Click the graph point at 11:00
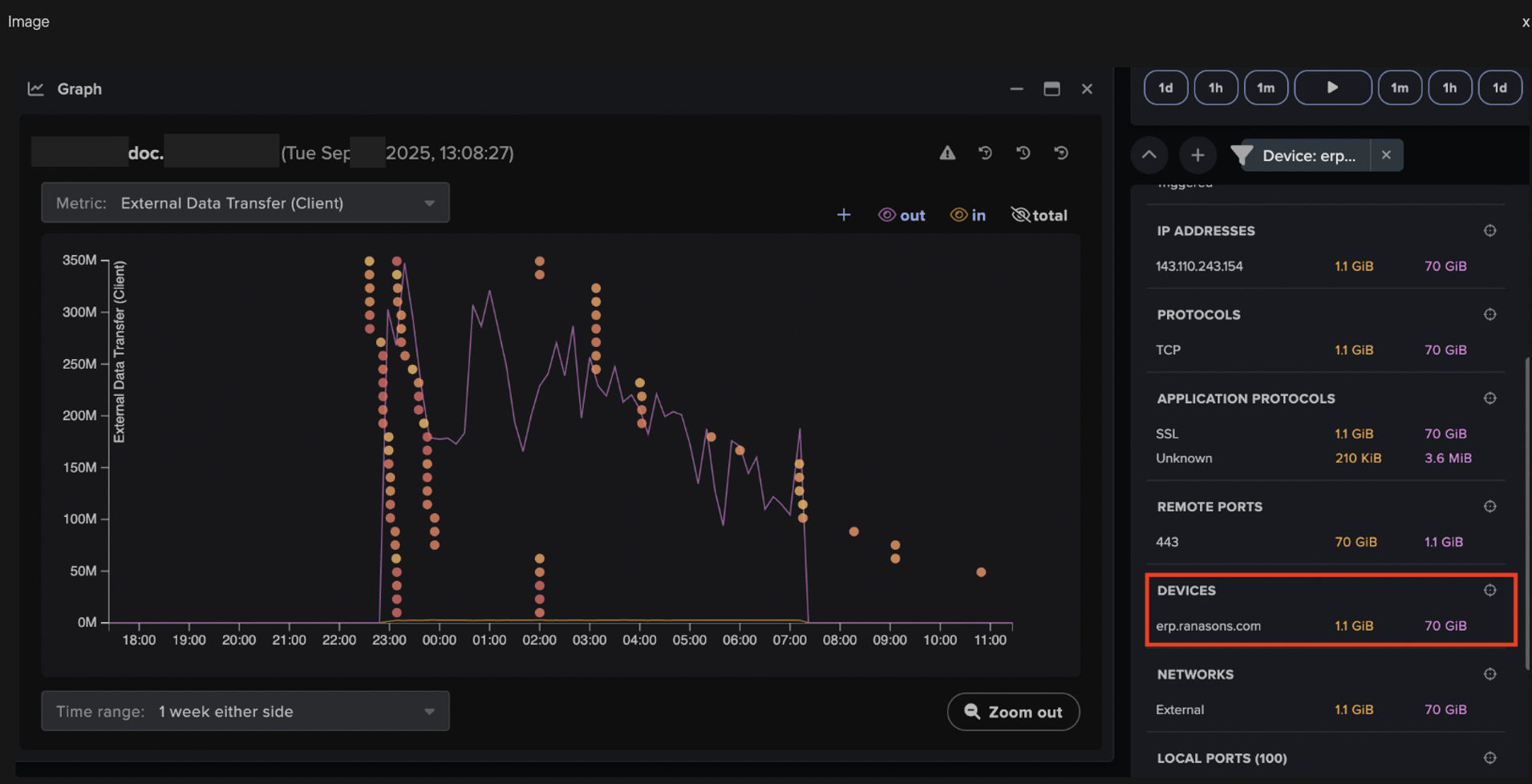Image resolution: width=1532 pixels, height=784 pixels. click(x=981, y=572)
